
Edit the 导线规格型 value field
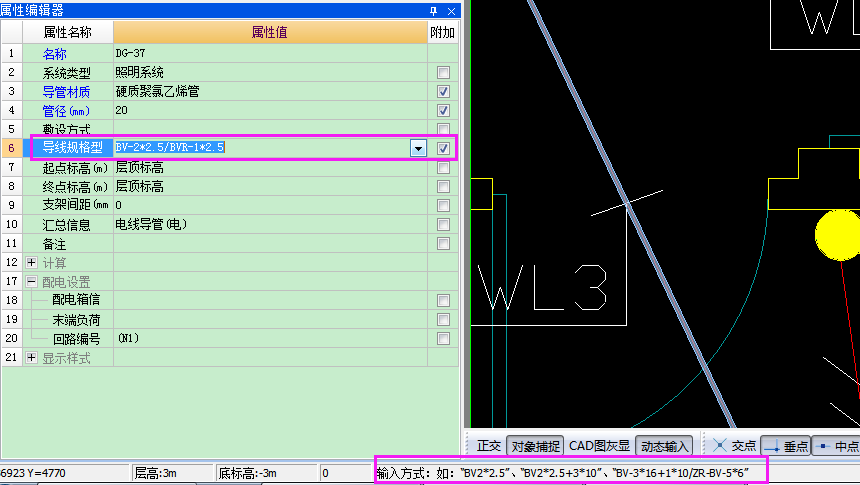[262, 148]
